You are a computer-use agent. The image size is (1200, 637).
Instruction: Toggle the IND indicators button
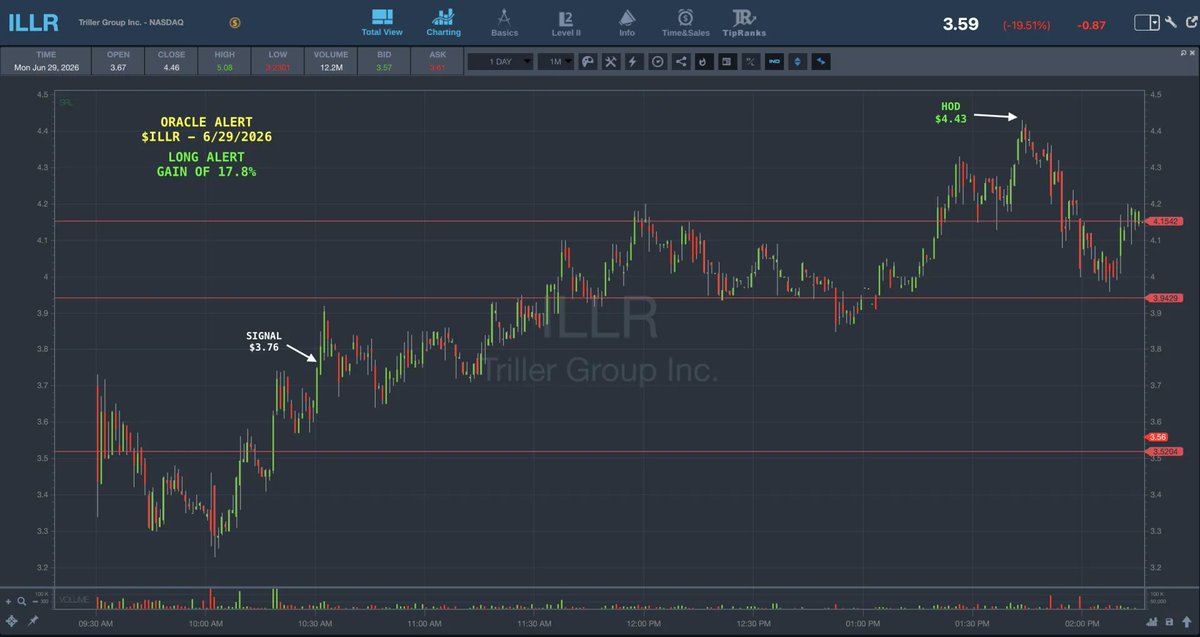(x=773, y=62)
